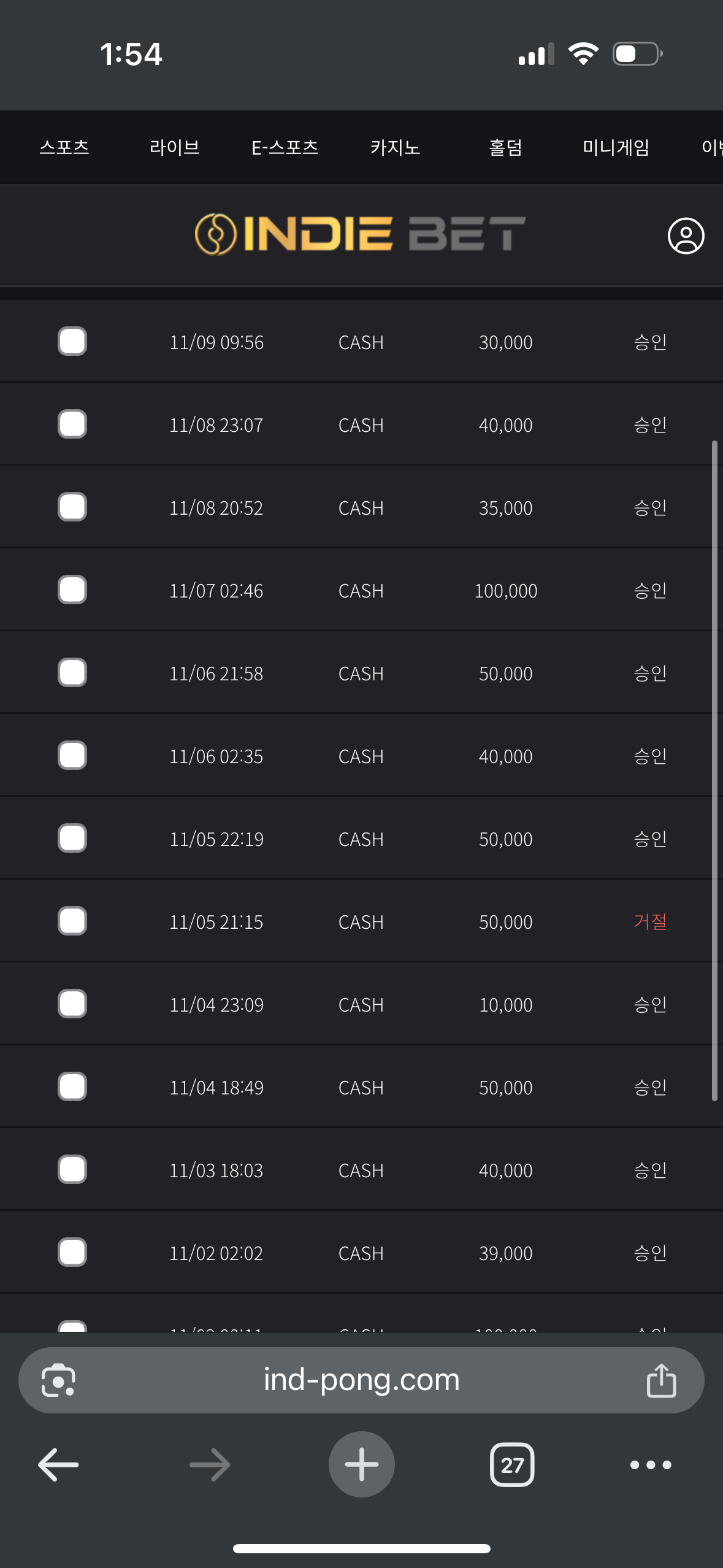Select the 11/07 02:46 100,000 row checkbox

click(x=72, y=590)
